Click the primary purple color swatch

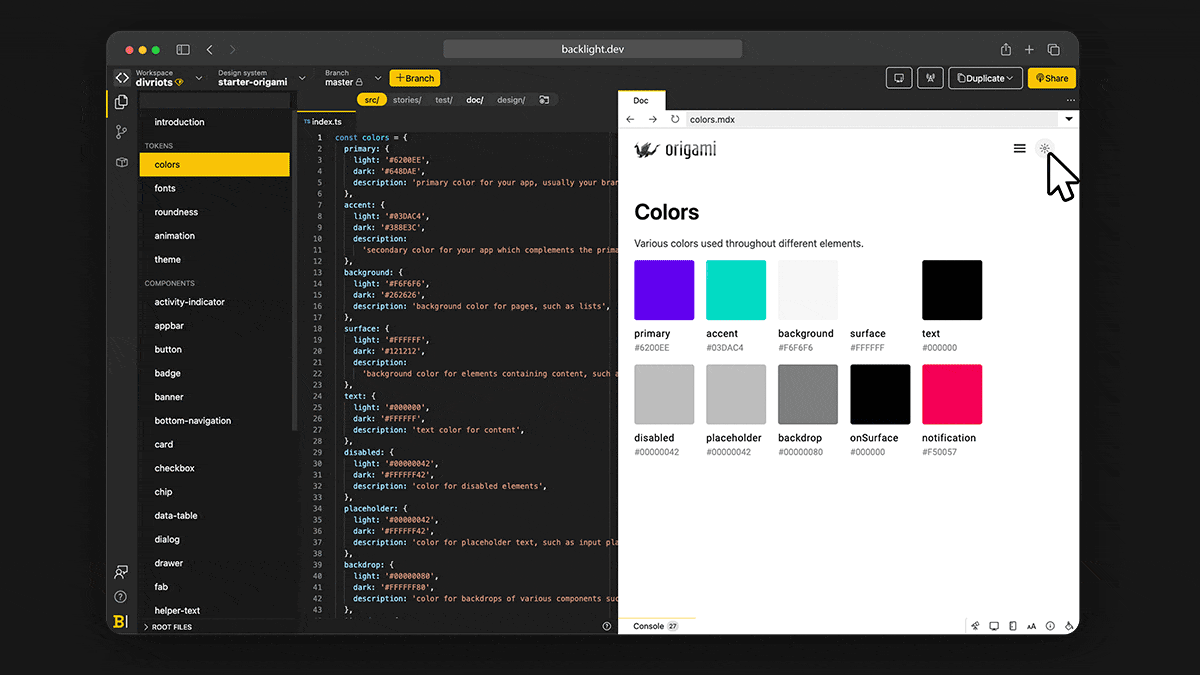tap(664, 290)
